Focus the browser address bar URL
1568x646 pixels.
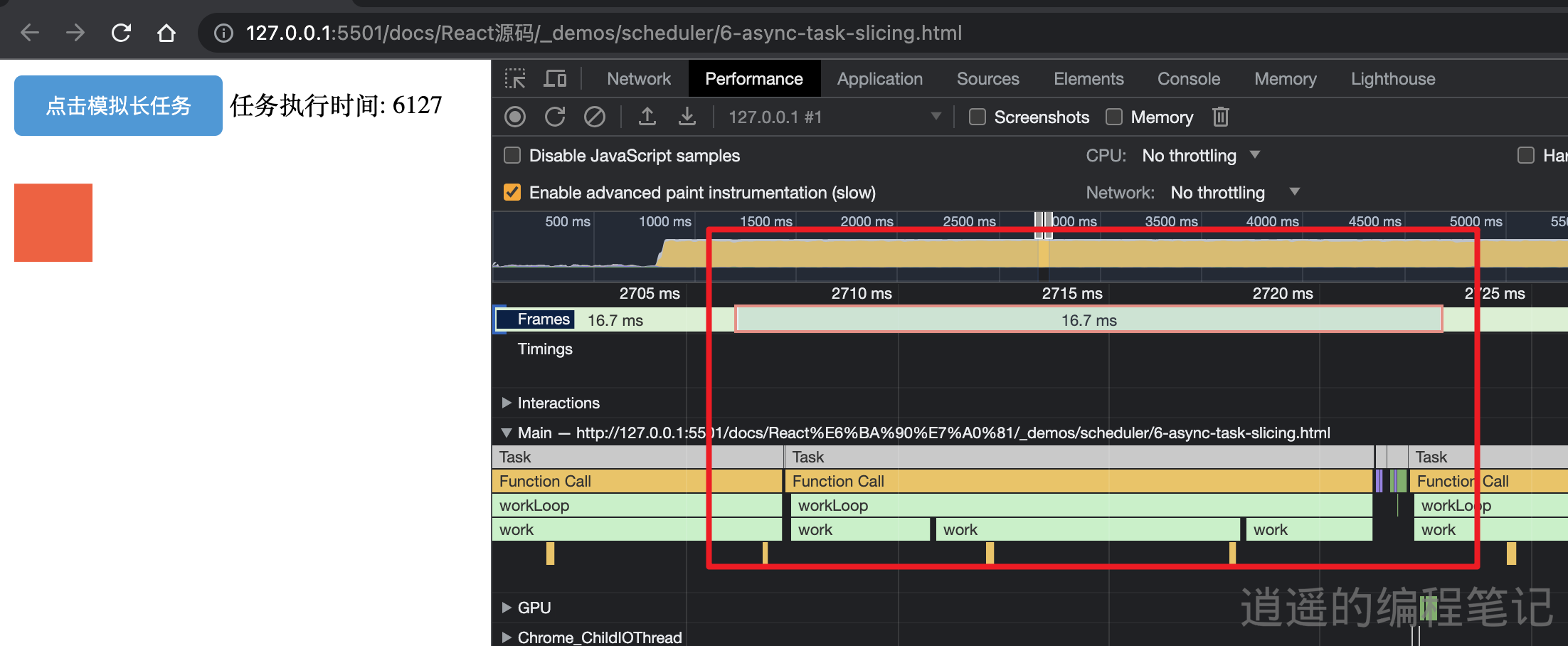click(604, 33)
